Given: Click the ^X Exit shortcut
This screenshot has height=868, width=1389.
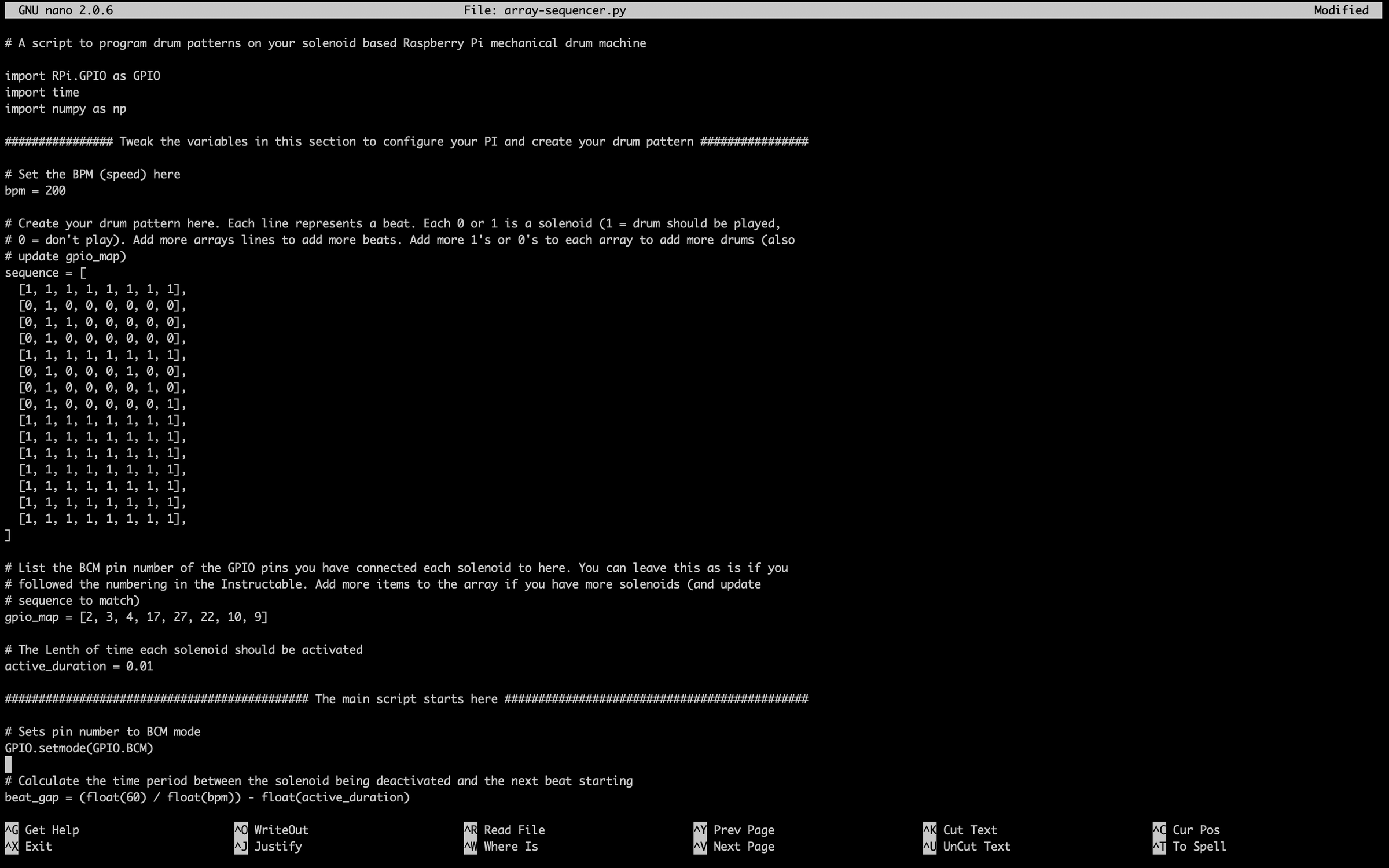Looking at the screenshot, I should coord(29,846).
